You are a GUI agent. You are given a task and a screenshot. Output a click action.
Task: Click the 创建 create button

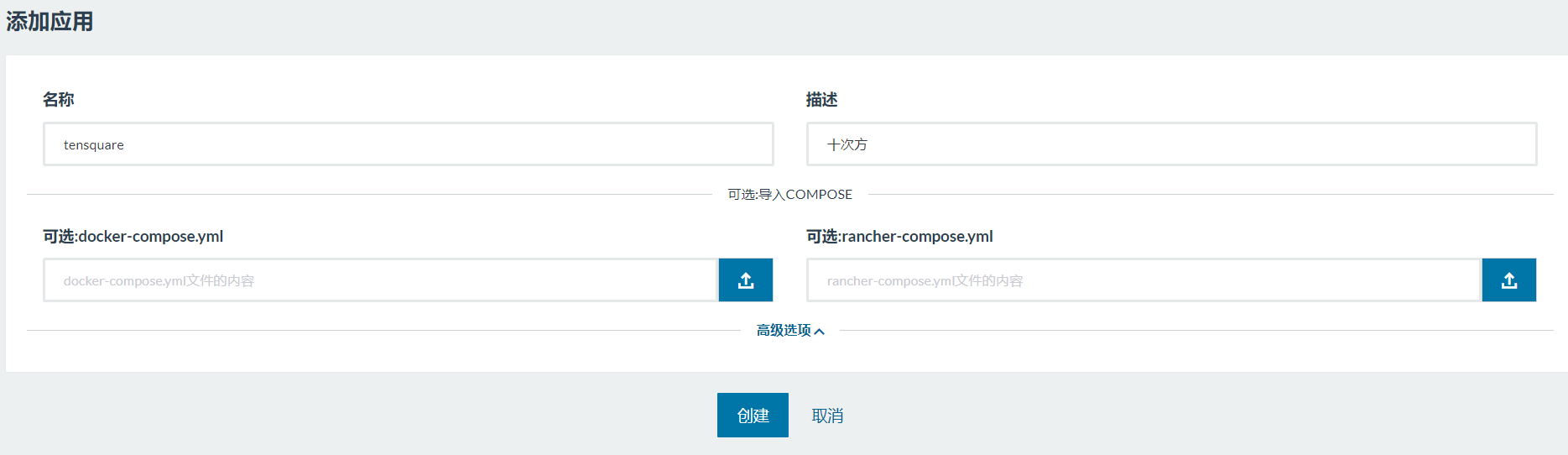tap(753, 415)
